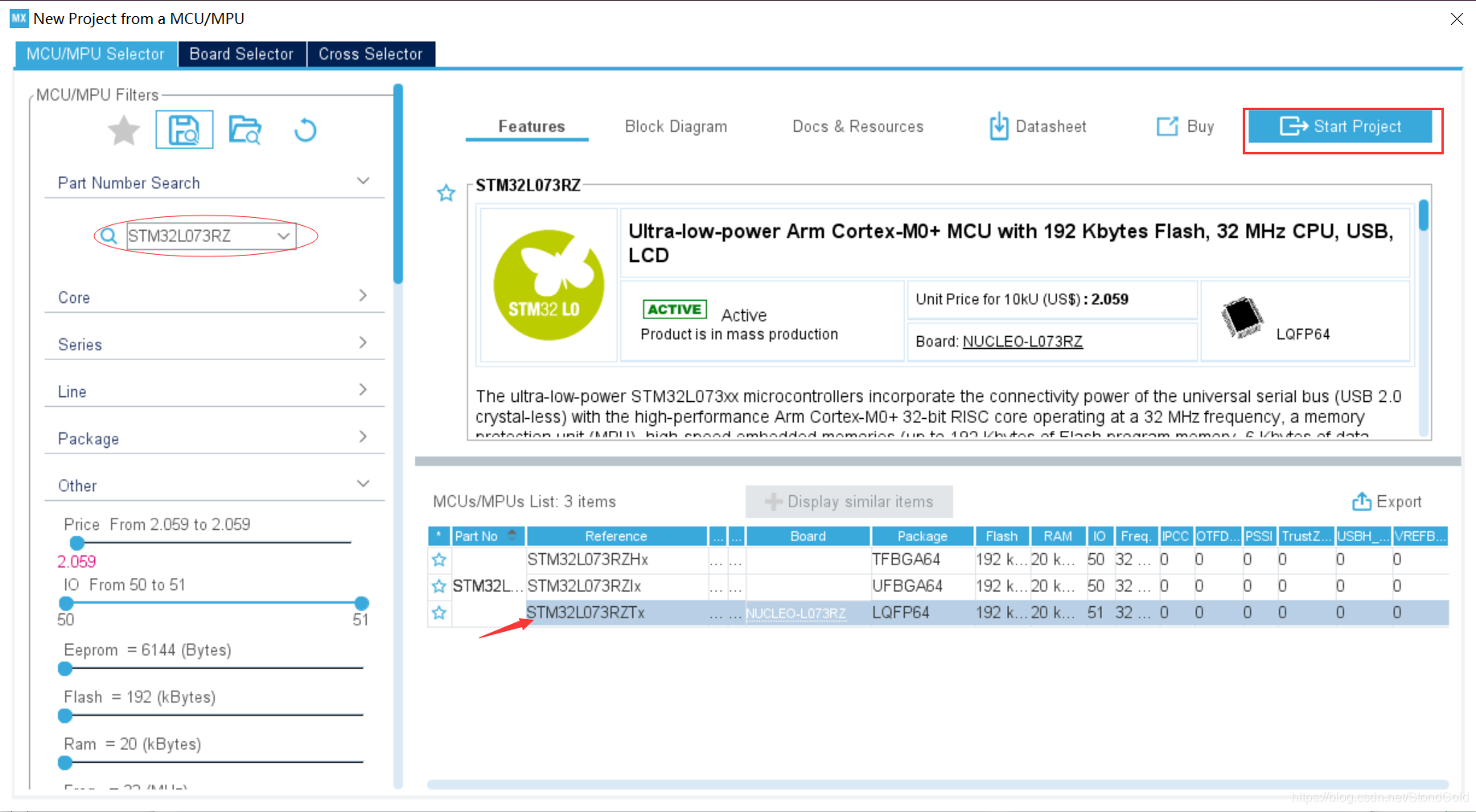
Task: Click the filters panel vertical scrollbar
Action: [398, 184]
